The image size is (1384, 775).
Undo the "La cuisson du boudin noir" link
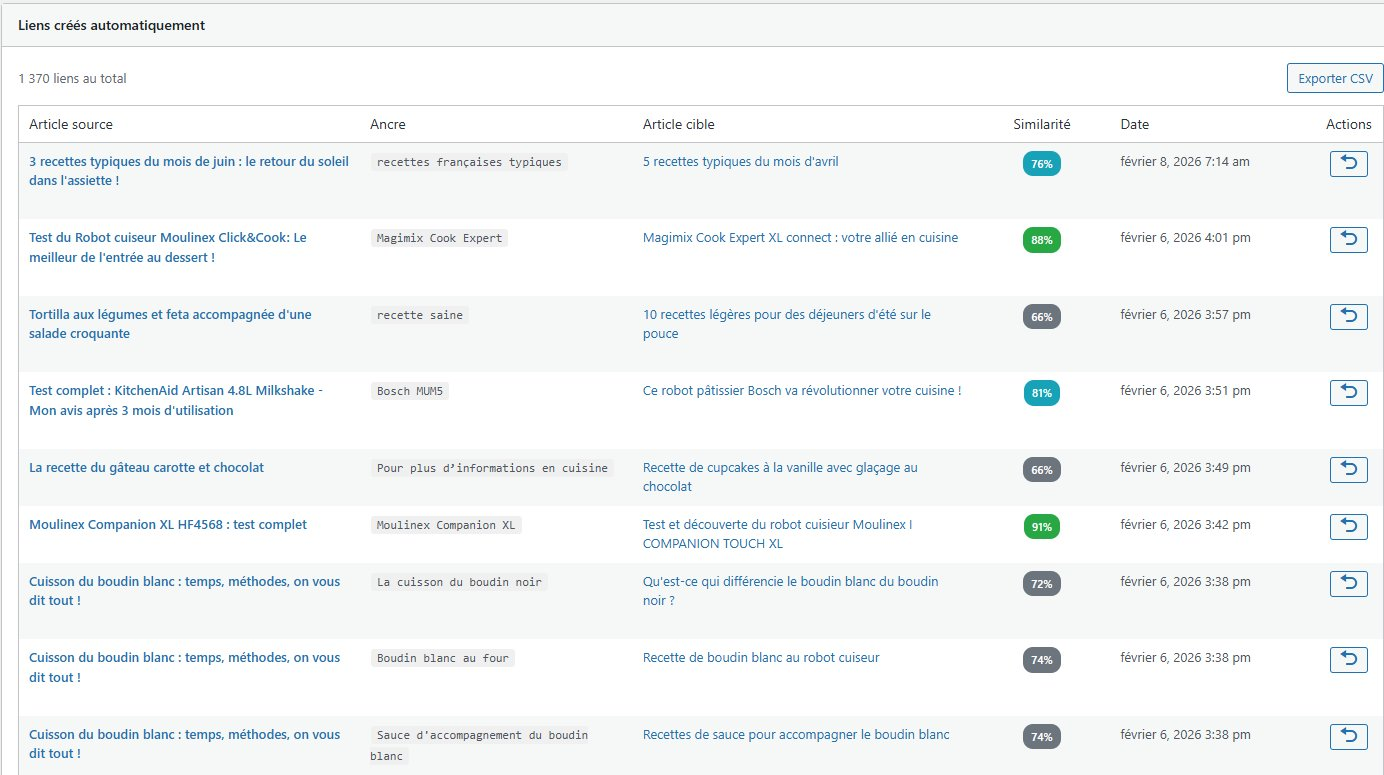(x=1349, y=583)
